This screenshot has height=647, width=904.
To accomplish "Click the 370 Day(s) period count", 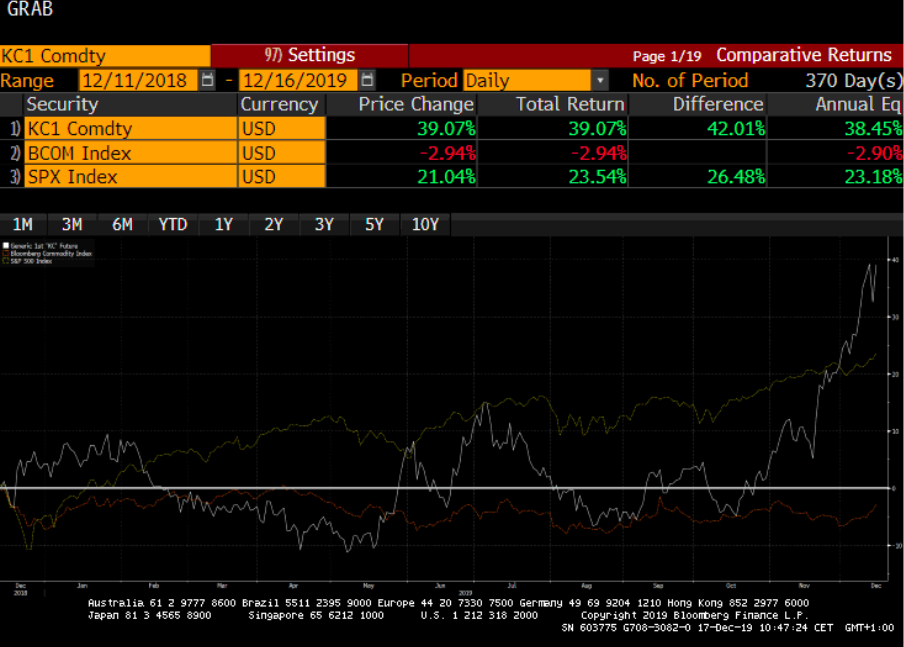I will pos(854,80).
